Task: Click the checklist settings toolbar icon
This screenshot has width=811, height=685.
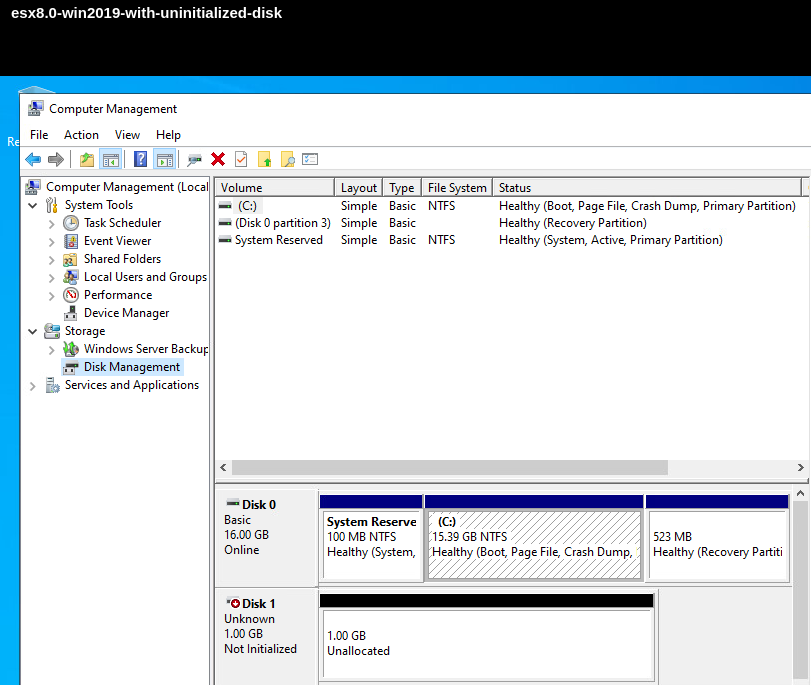Action: point(310,159)
